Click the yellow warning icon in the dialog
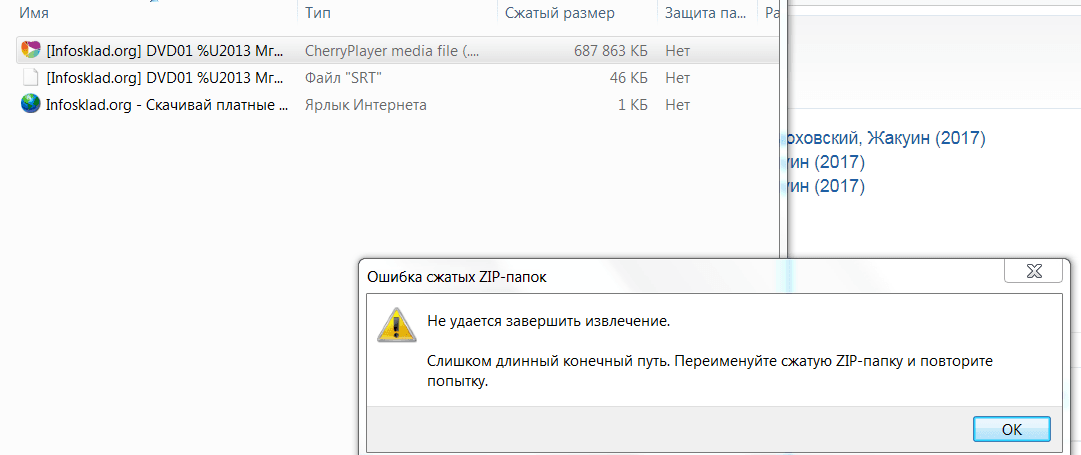 pos(396,325)
